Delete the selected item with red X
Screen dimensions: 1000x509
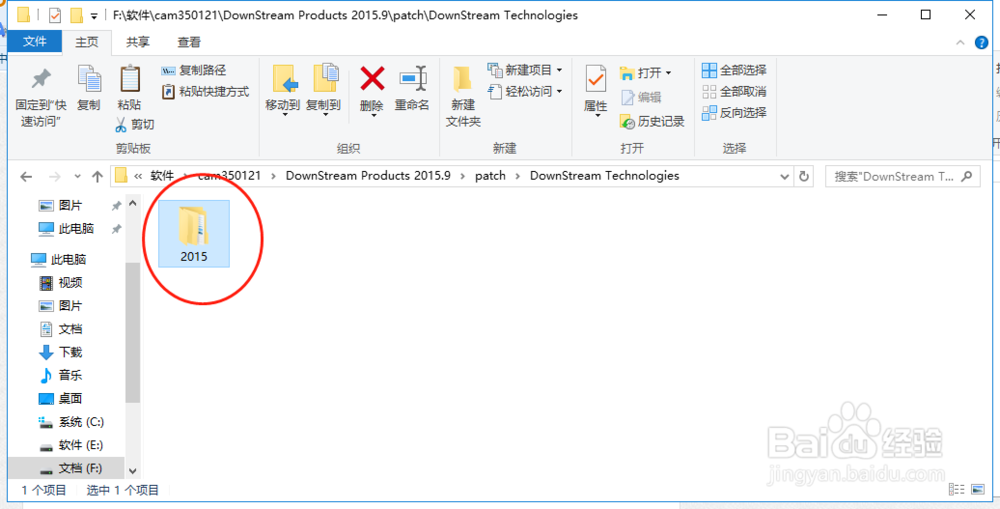[x=372, y=91]
